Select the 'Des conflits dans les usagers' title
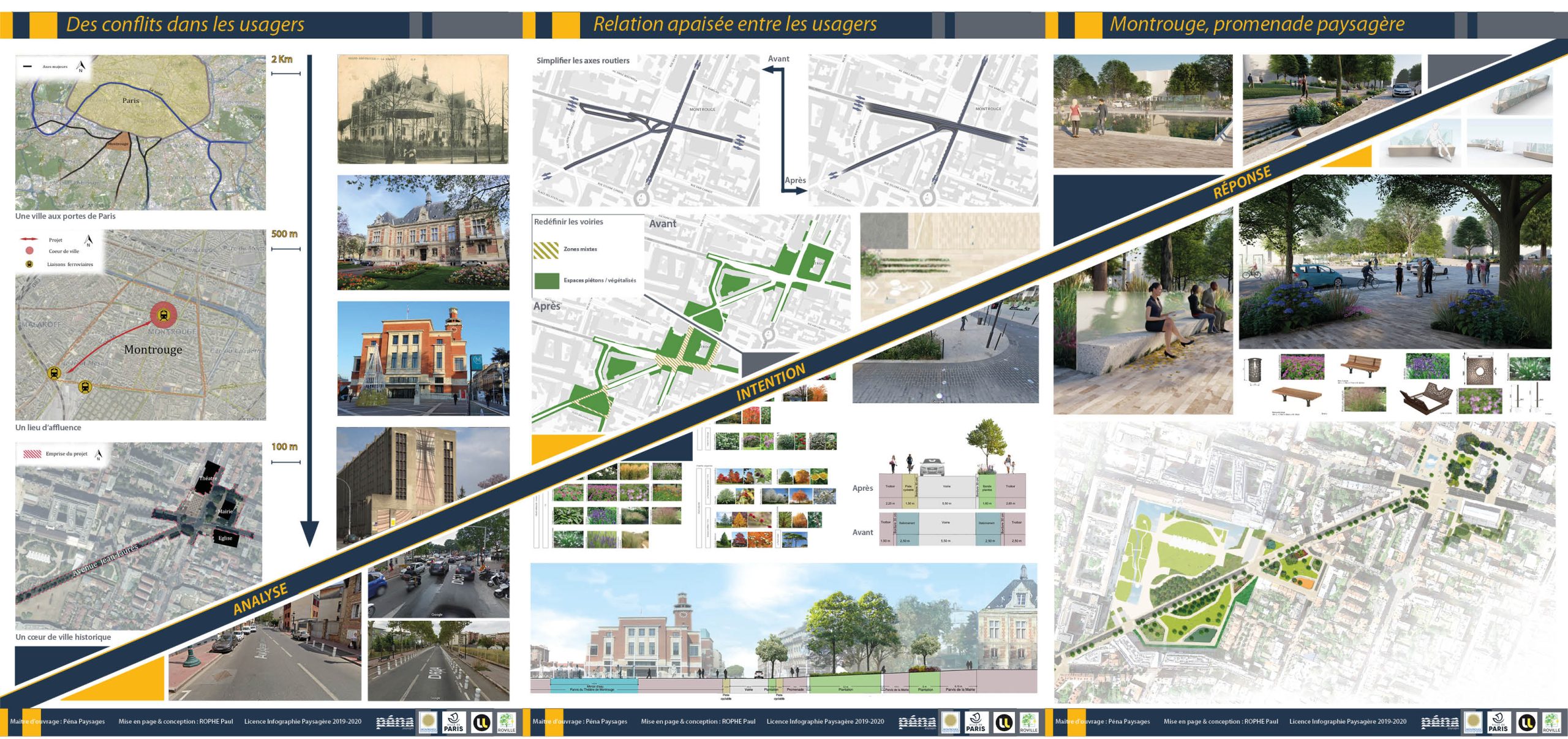1568x739 pixels. (x=185, y=25)
